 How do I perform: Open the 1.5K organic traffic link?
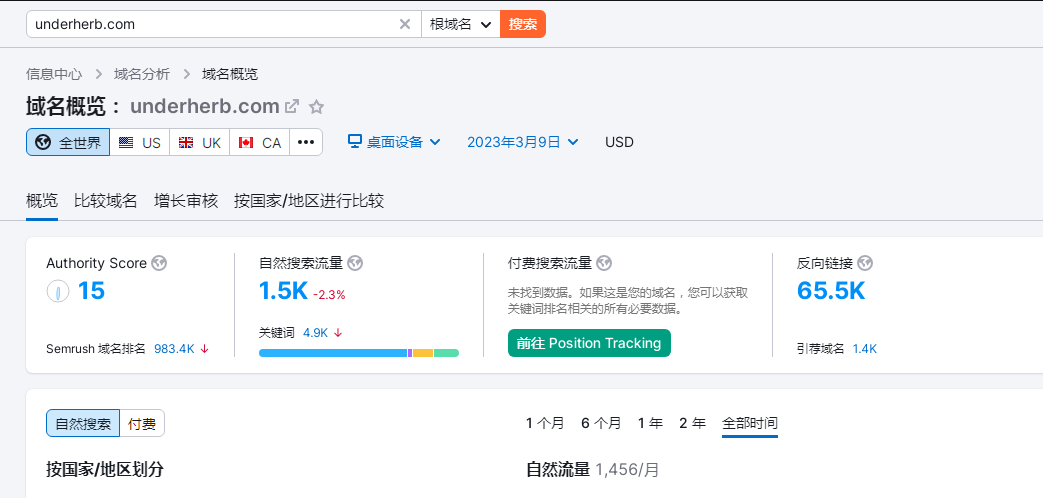[283, 291]
